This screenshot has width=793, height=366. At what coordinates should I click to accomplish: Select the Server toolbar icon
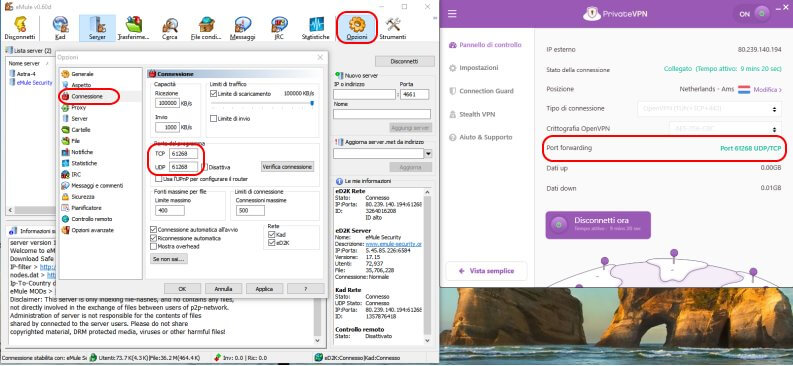coord(97,28)
